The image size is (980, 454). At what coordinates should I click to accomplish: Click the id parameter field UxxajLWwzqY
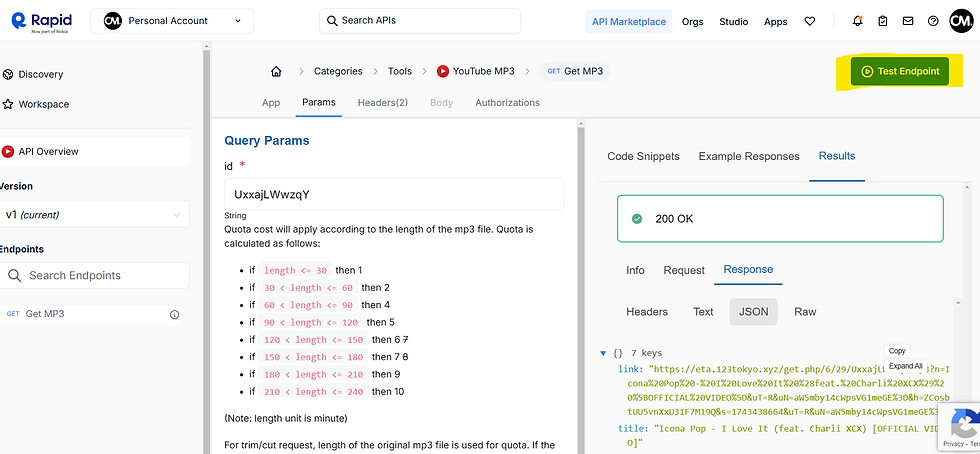(x=394, y=194)
